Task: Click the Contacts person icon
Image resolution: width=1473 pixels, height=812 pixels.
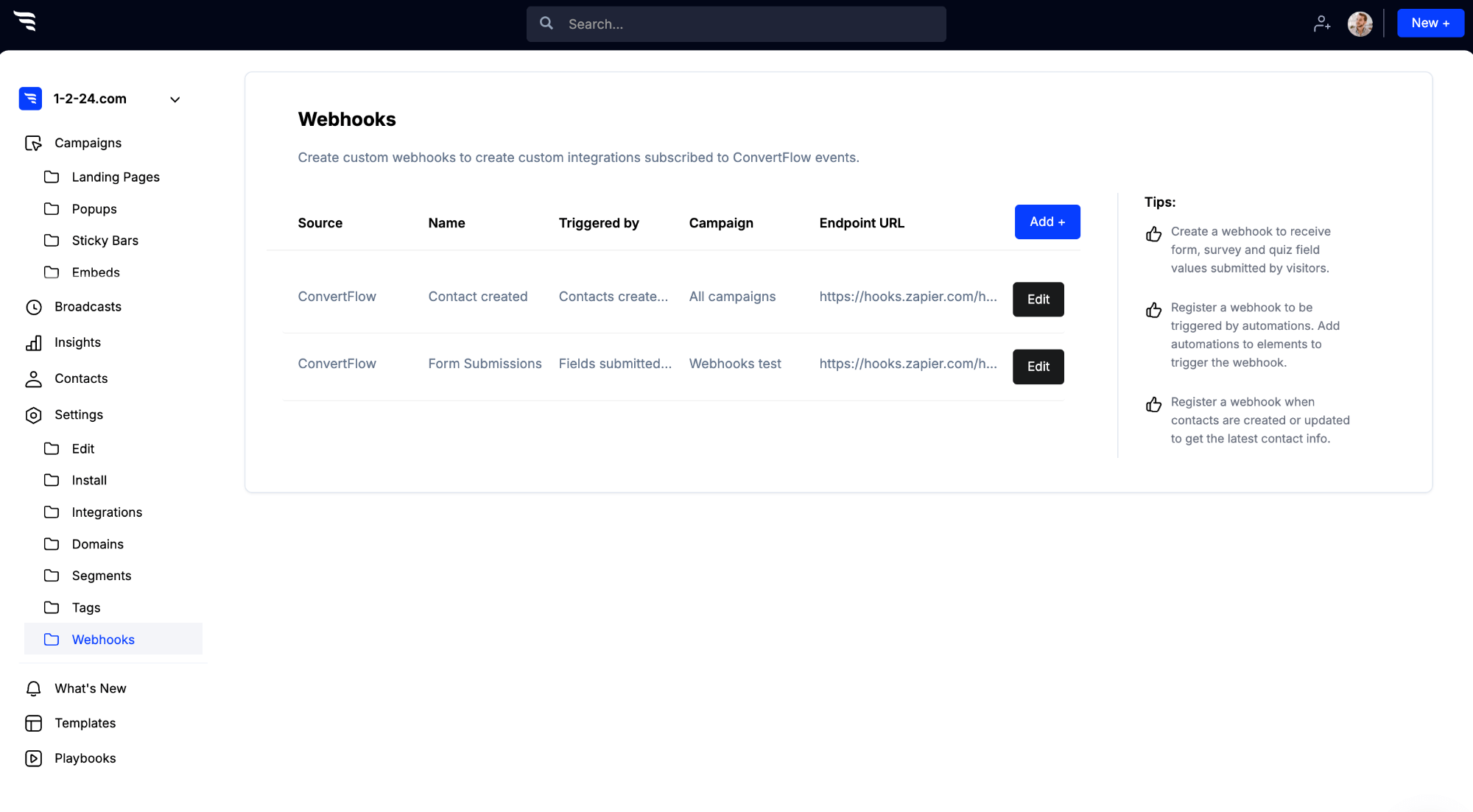Action: point(34,378)
